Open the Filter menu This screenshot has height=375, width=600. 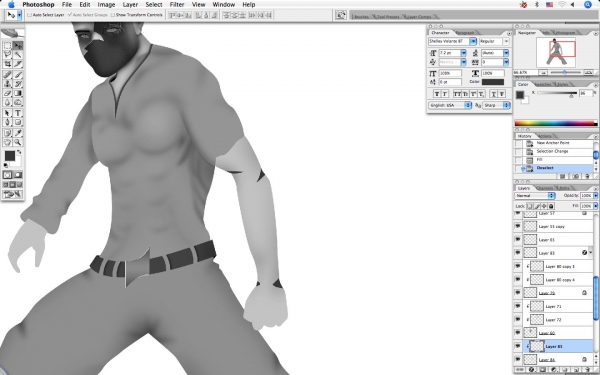(177, 5)
